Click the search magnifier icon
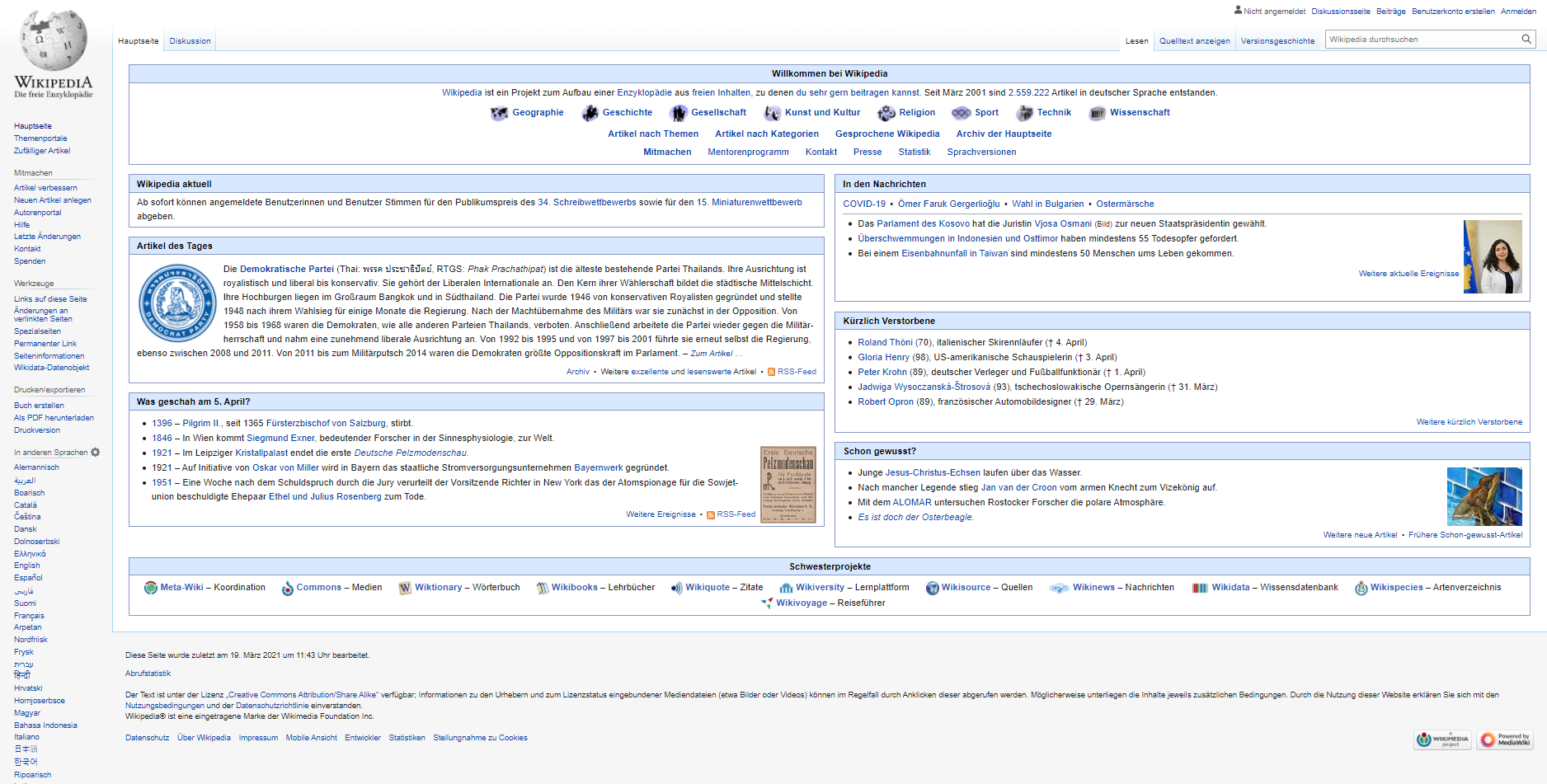 pos(1526,39)
